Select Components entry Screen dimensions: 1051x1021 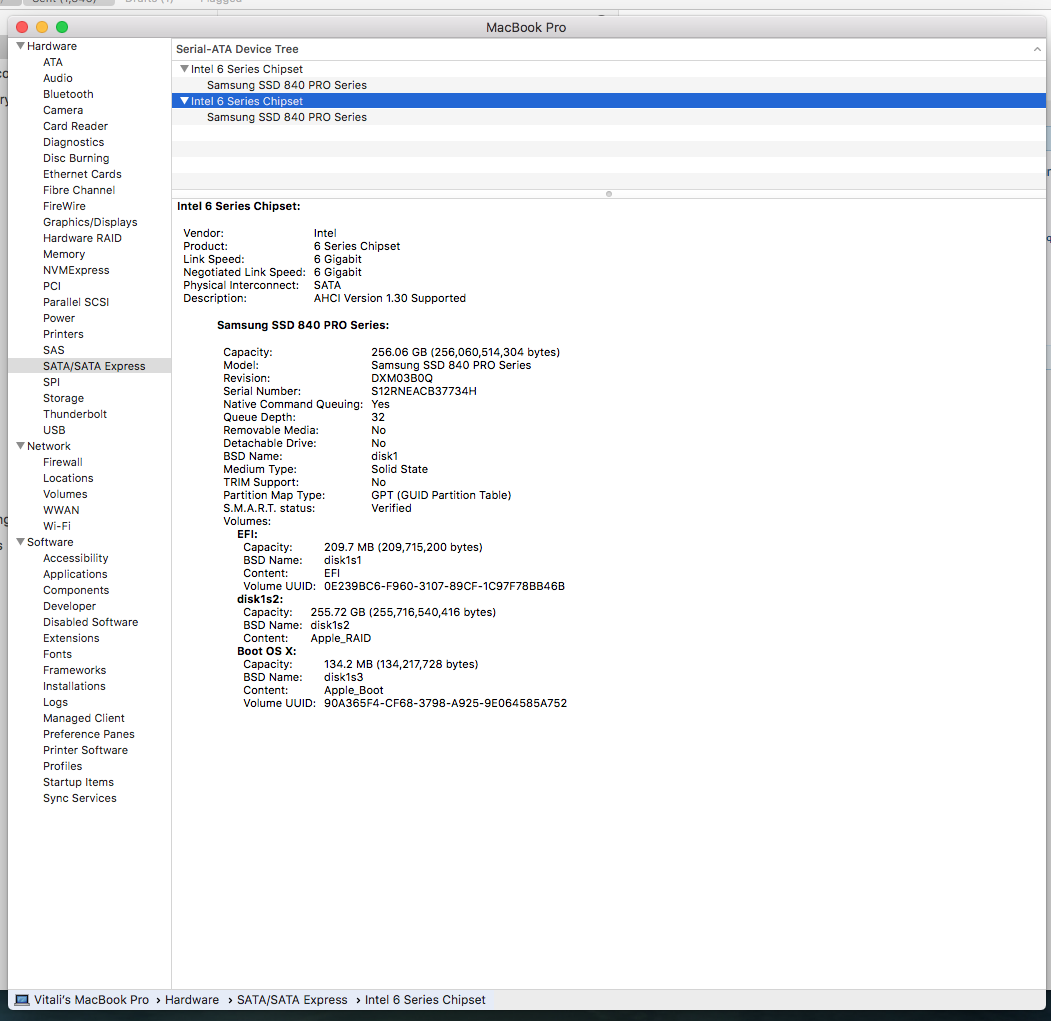[76, 590]
